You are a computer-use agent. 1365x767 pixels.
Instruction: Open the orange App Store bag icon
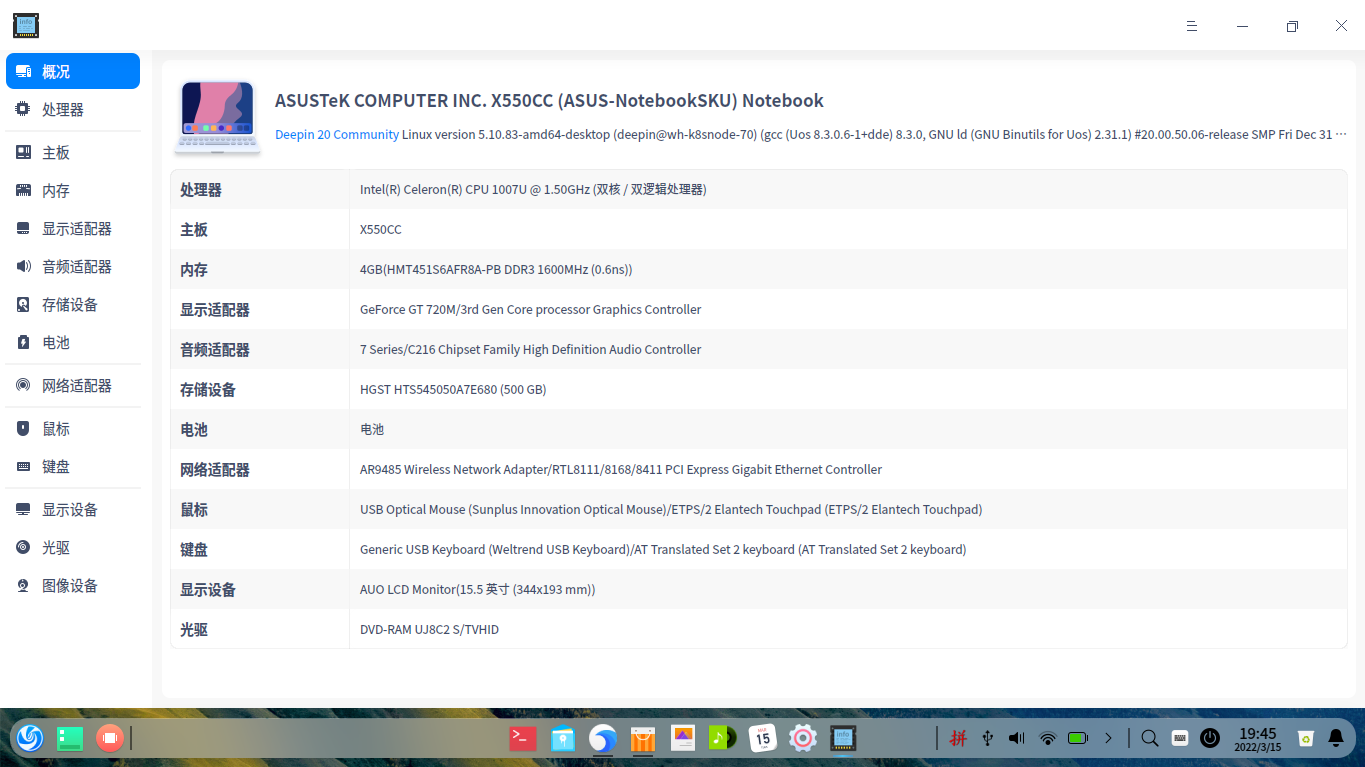point(643,738)
